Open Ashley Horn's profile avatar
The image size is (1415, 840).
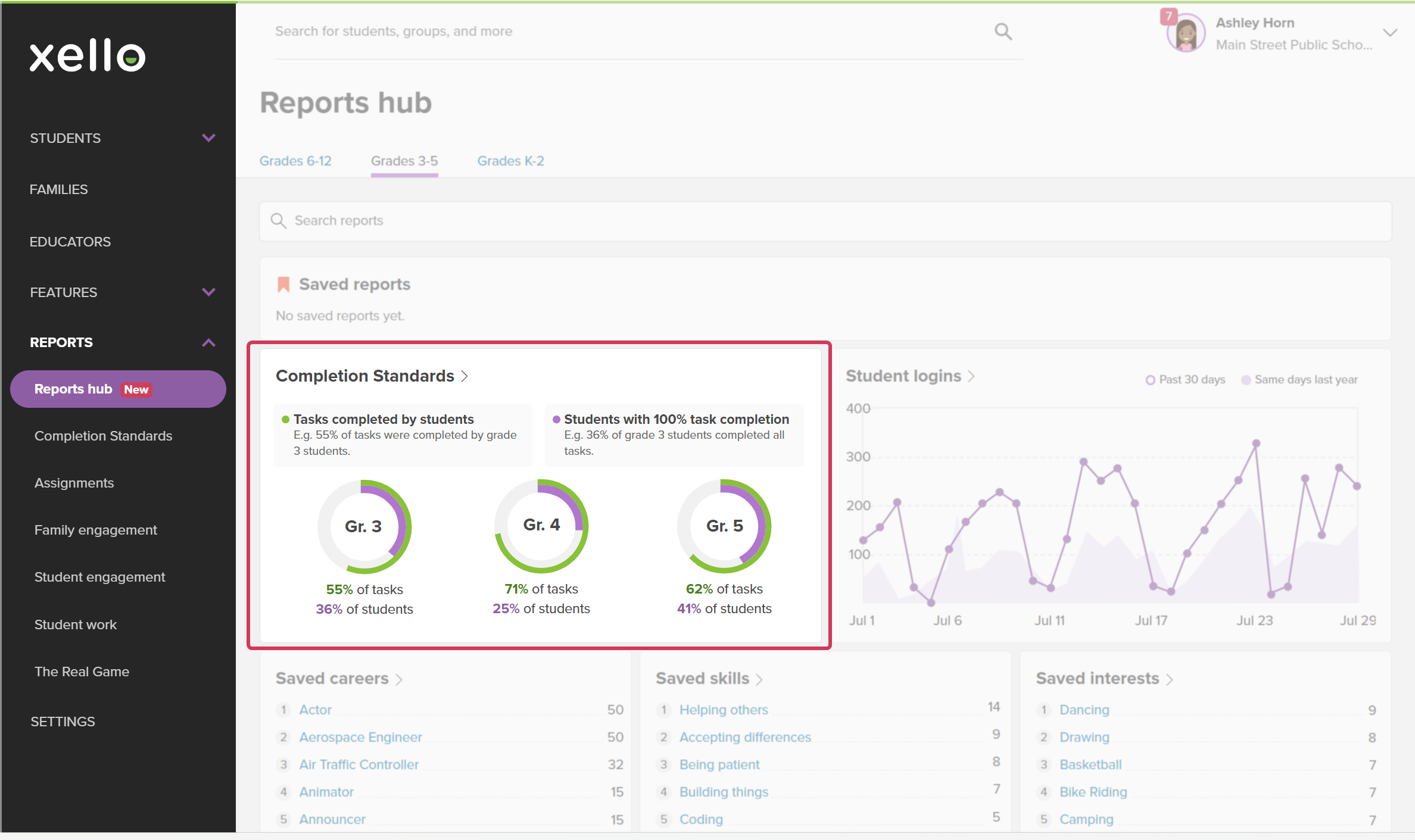1186,33
